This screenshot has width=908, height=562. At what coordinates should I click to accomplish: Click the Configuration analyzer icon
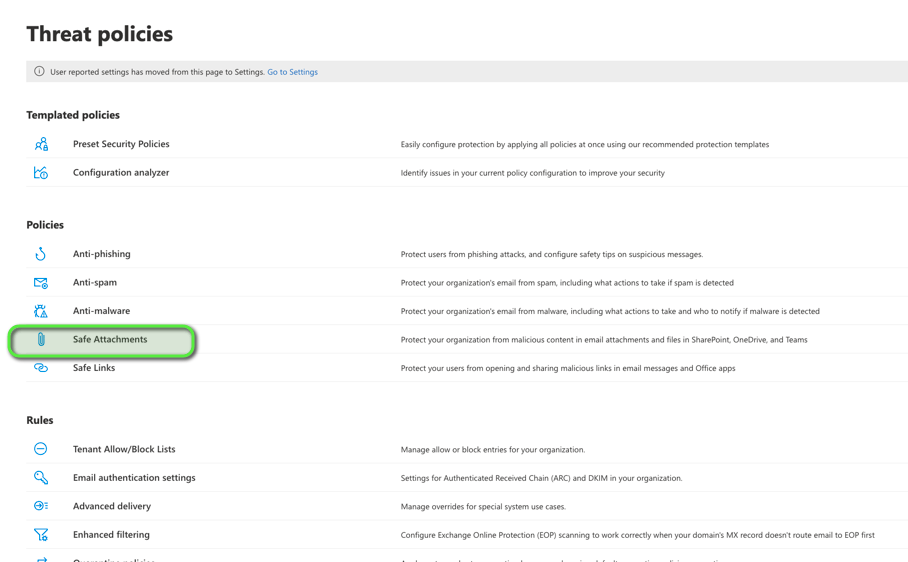(x=41, y=173)
